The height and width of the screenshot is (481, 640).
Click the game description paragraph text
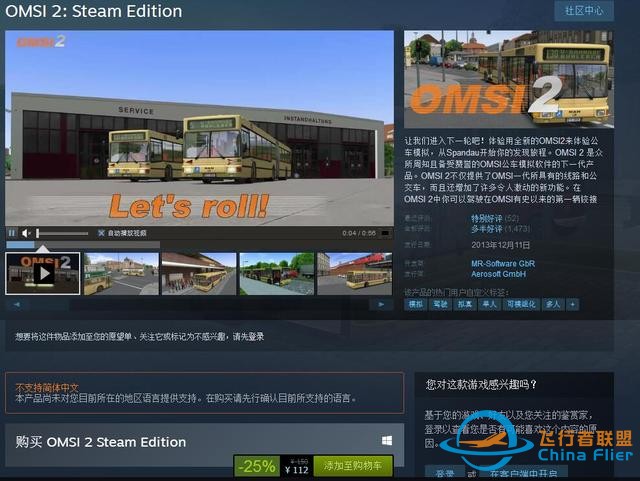pyautogui.click(x=503, y=170)
